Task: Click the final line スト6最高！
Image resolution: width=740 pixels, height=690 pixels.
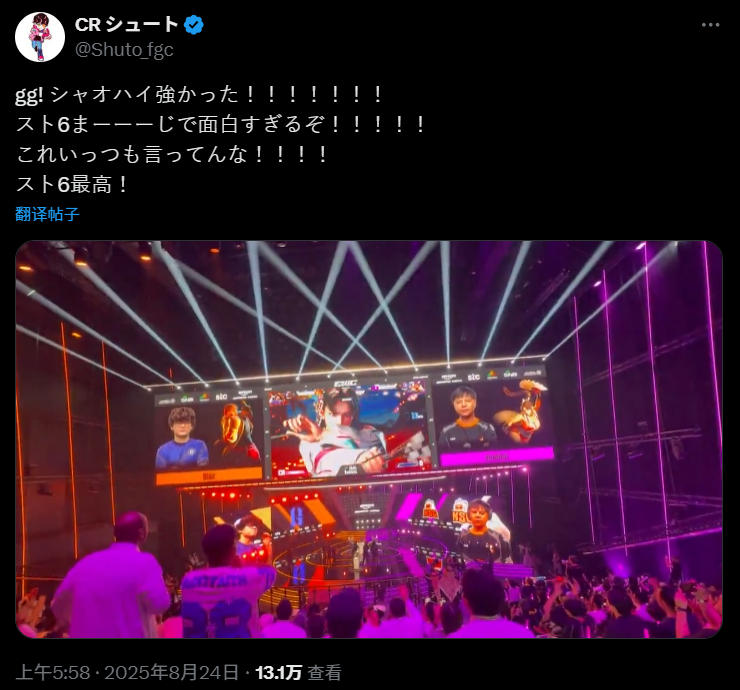Action: (72, 184)
